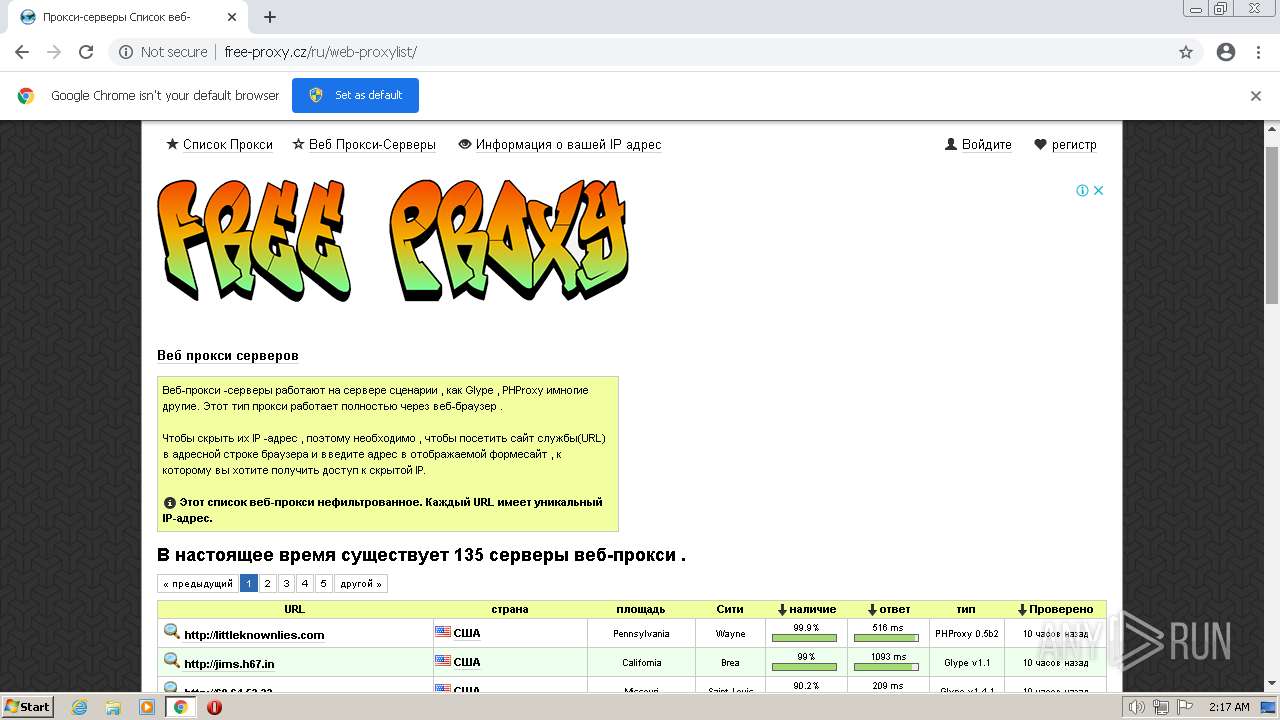This screenshot has width=1280, height=720.
Task: Click the тип column header
Action: pos(966,609)
